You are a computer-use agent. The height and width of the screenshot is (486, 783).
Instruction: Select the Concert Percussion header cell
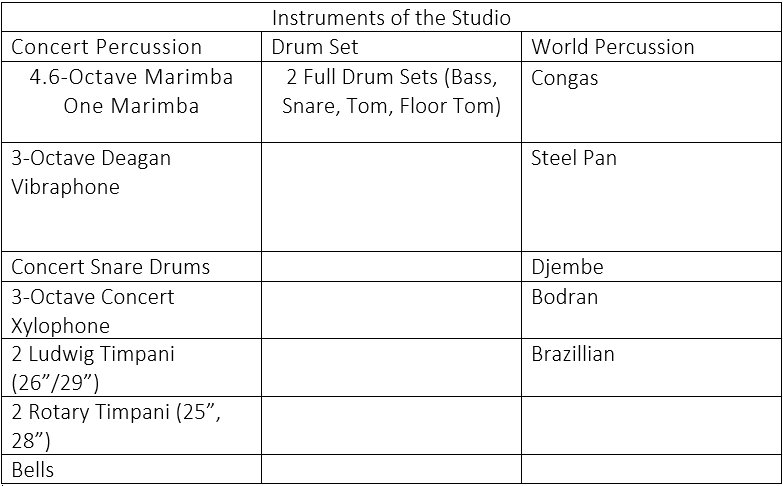pyautogui.click(x=131, y=47)
